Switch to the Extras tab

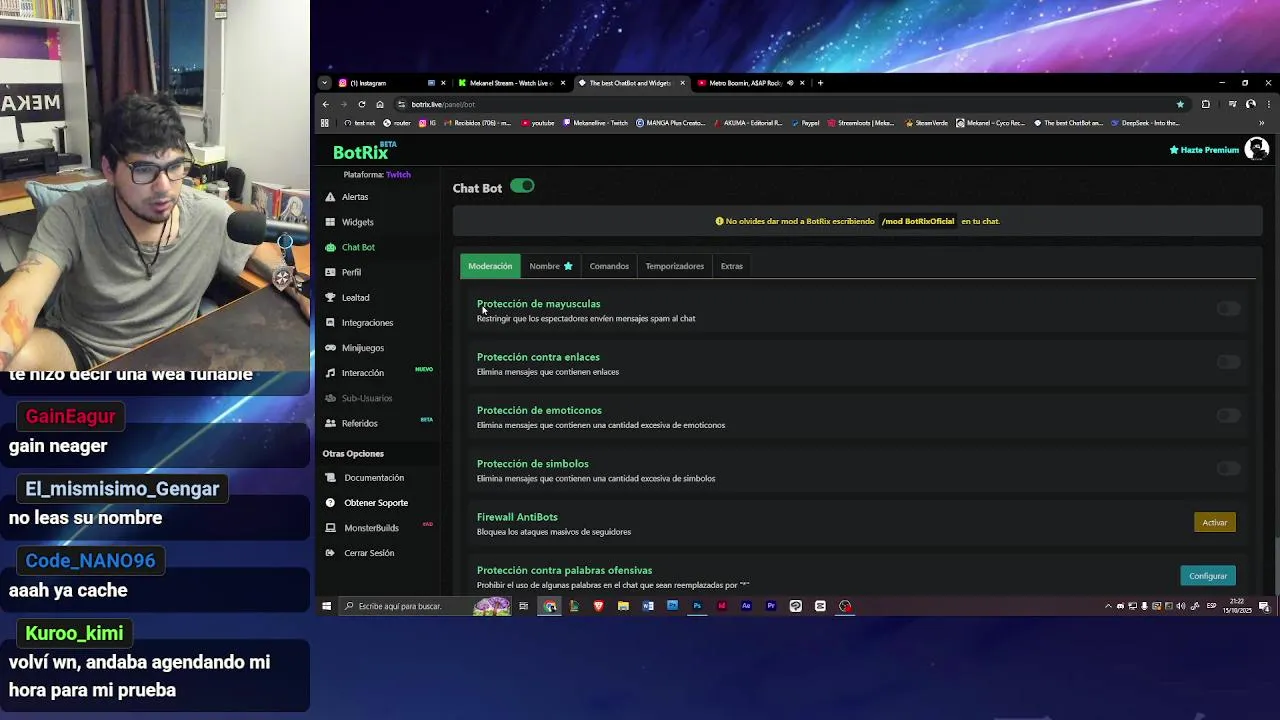click(x=732, y=266)
